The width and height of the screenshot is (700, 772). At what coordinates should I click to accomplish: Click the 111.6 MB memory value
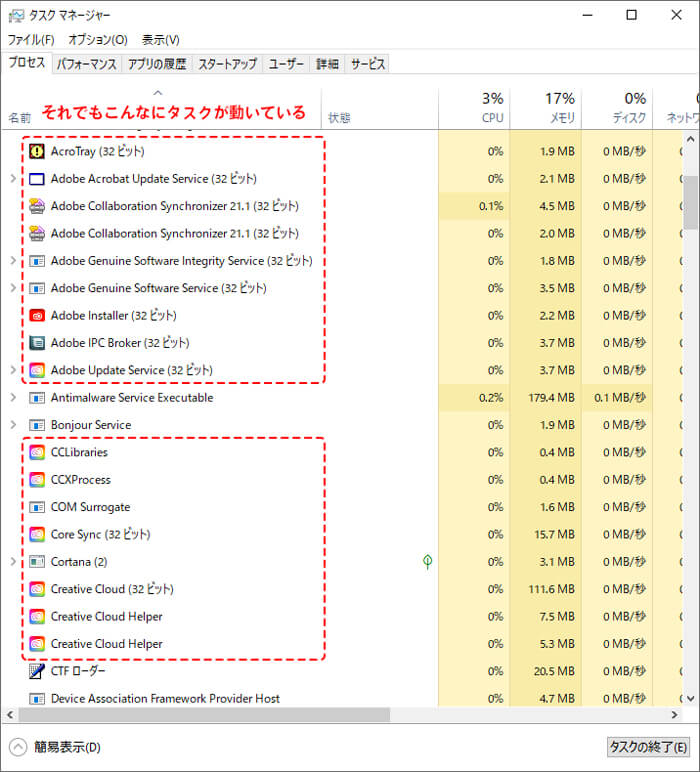click(x=552, y=589)
